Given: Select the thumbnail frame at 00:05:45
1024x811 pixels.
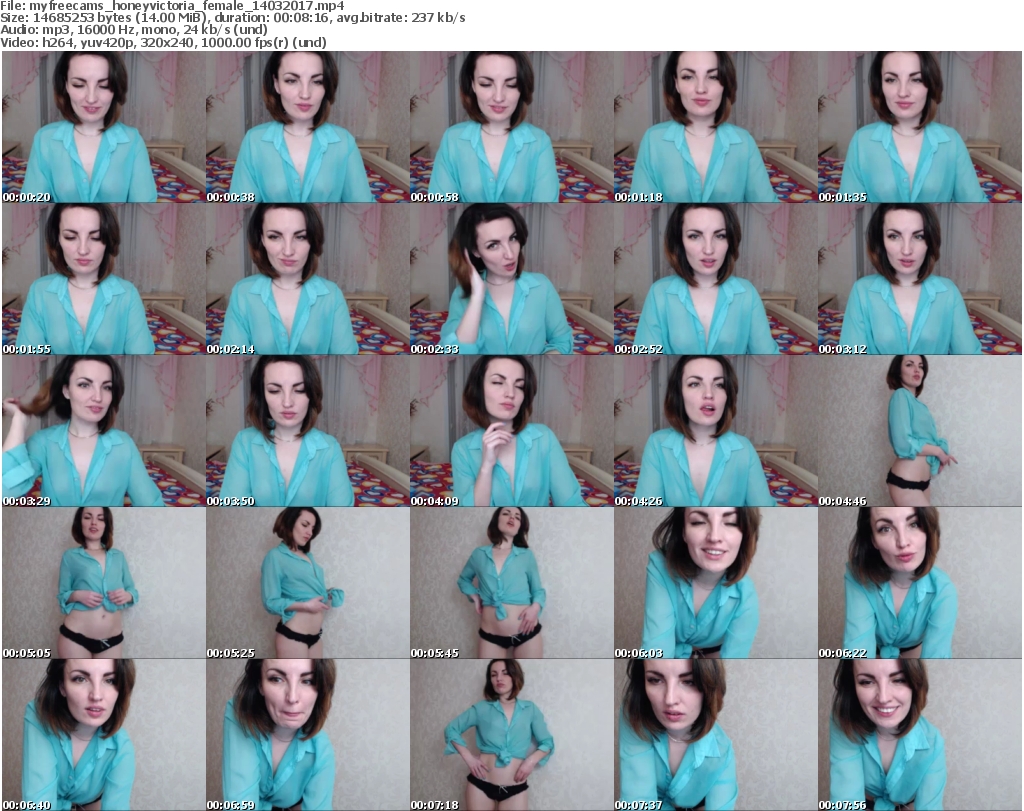Looking at the screenshot, I should pyautogui.click(x=512, y=582).
